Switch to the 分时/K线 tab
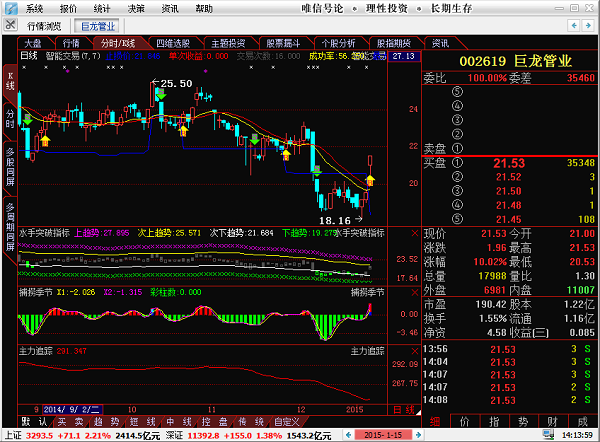This screenshot has height=442, width=600. click(x=118, y=43)
